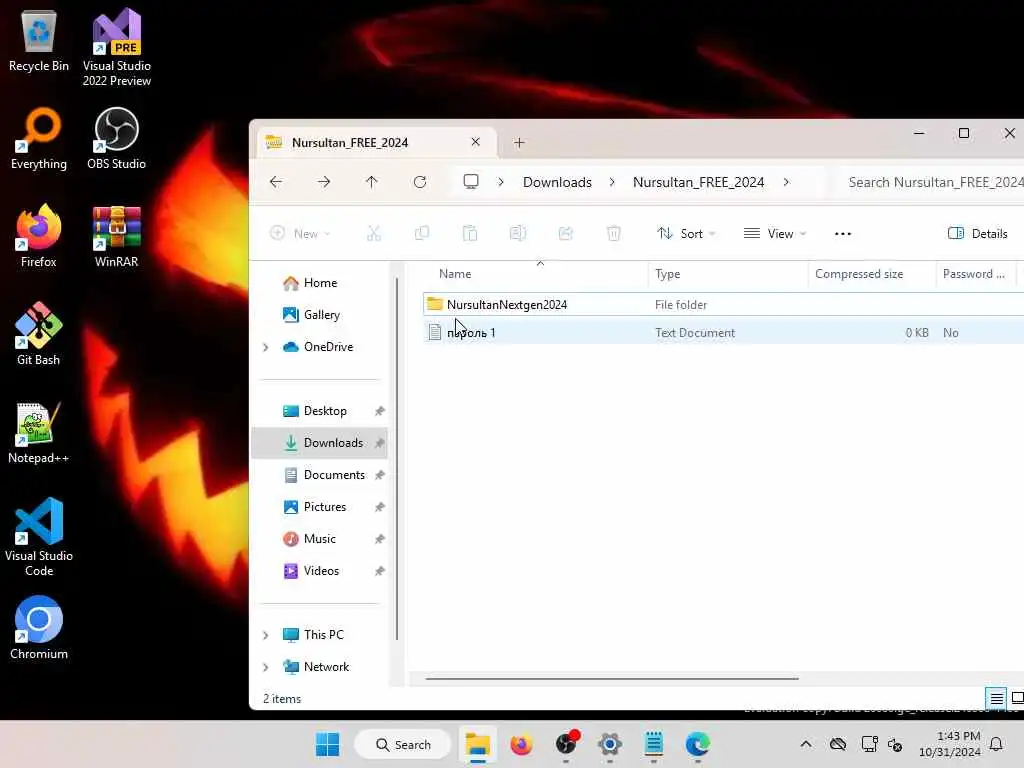The height and width of the screenshot is (768, 1024).
Task: Click the Password column header
Action: click(976, 274)
